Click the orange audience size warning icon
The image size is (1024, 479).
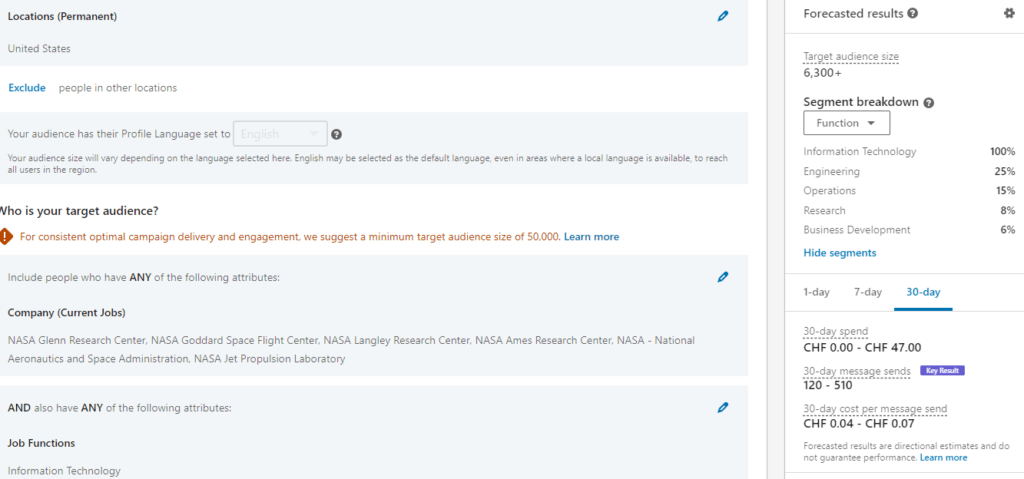(x=5, y=236)
